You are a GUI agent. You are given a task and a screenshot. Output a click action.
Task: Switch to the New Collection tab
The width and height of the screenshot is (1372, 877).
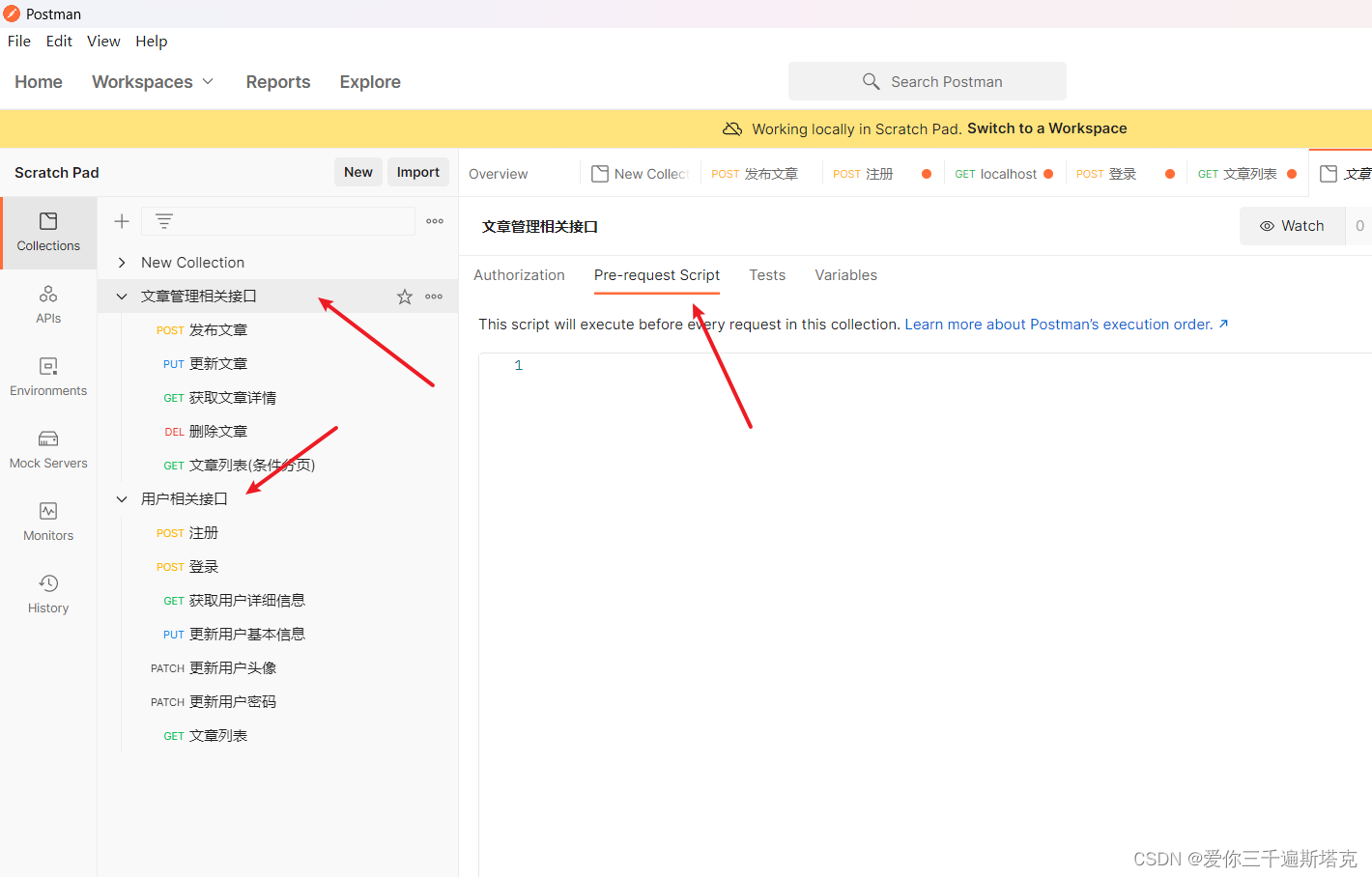click(640, 174)
